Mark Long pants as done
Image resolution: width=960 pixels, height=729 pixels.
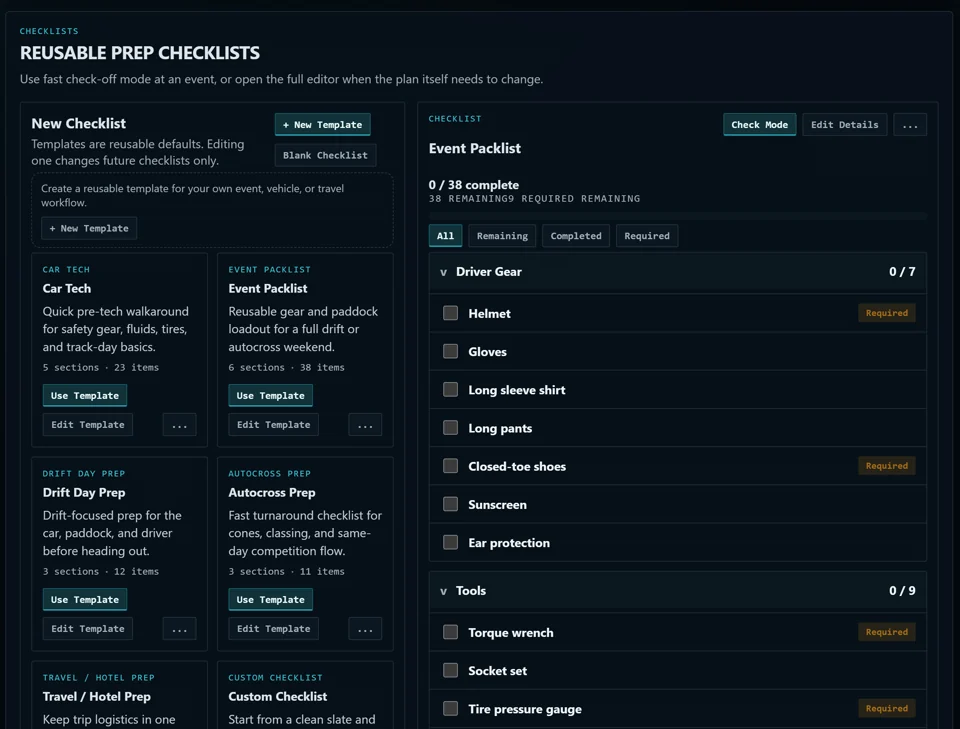451,428
